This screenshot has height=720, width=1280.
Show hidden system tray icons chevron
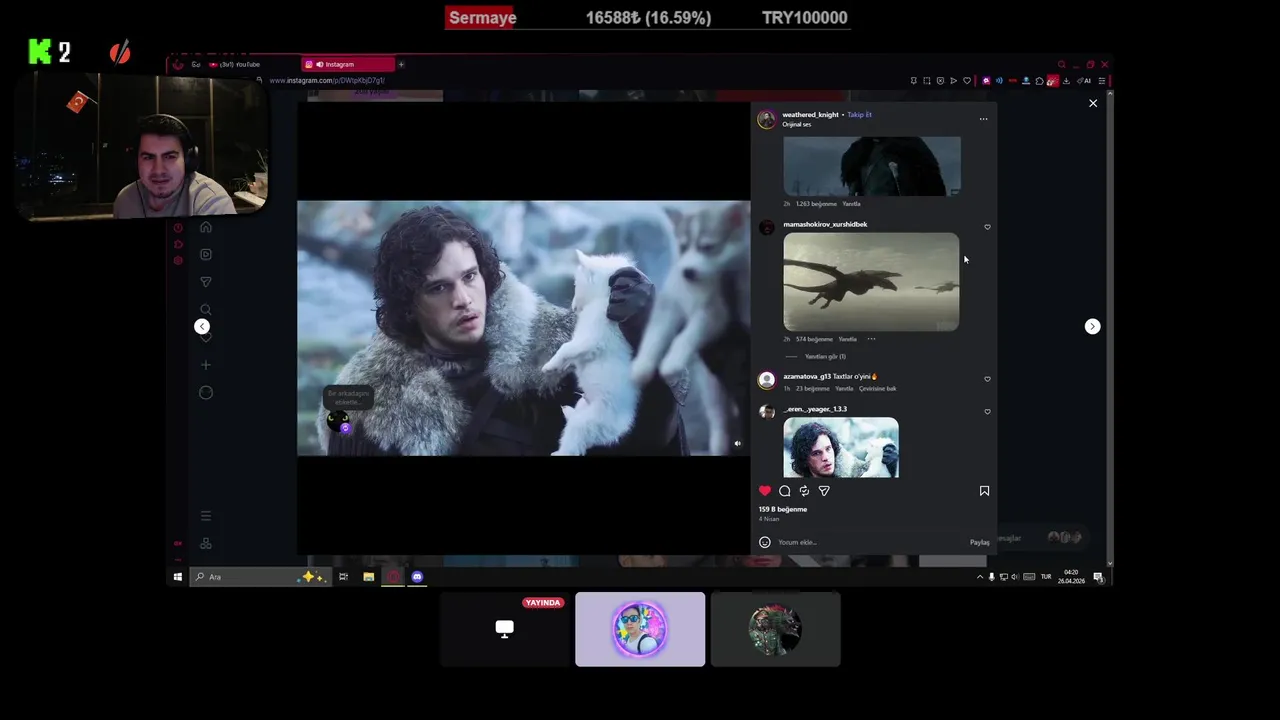[x=980, y=577]
